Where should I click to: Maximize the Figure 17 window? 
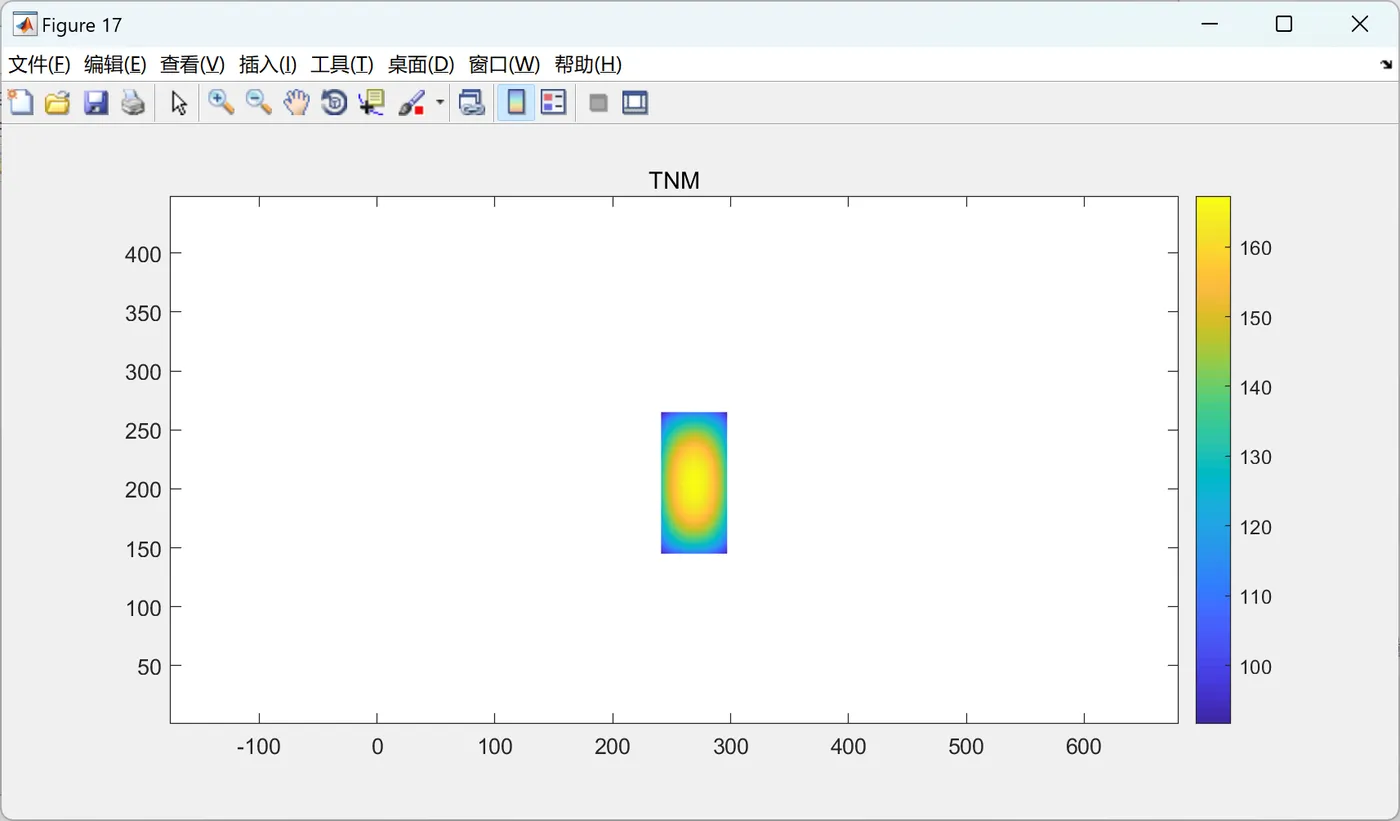click(x=1284, y=24)
